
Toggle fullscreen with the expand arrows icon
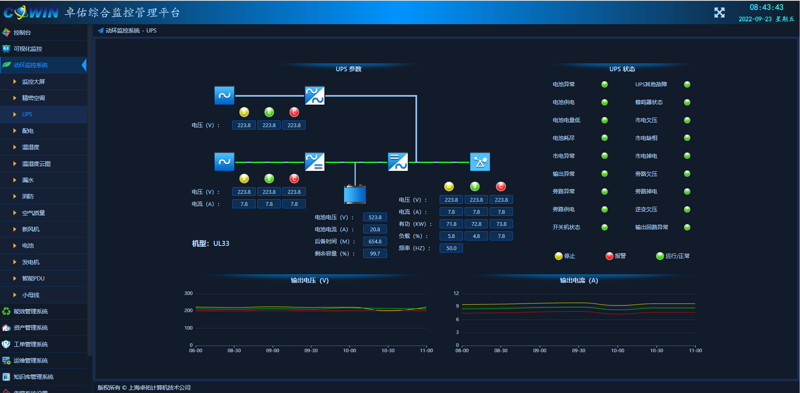pos(719,13)
